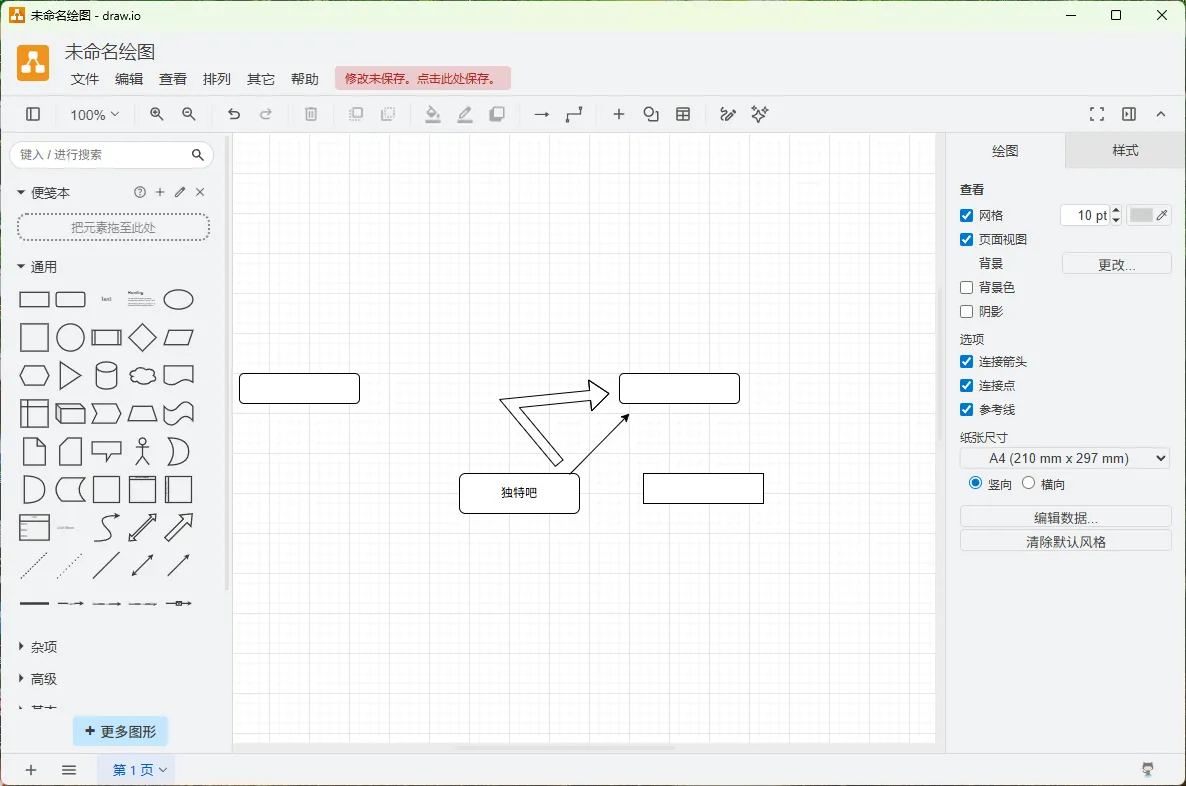Select the Line Color pencil icon
Screen dimensions: 1186x786
pos(465,114)
